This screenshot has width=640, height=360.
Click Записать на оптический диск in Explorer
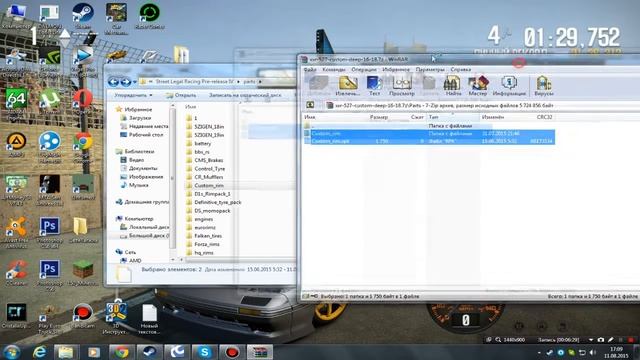[x=245, y=95]
